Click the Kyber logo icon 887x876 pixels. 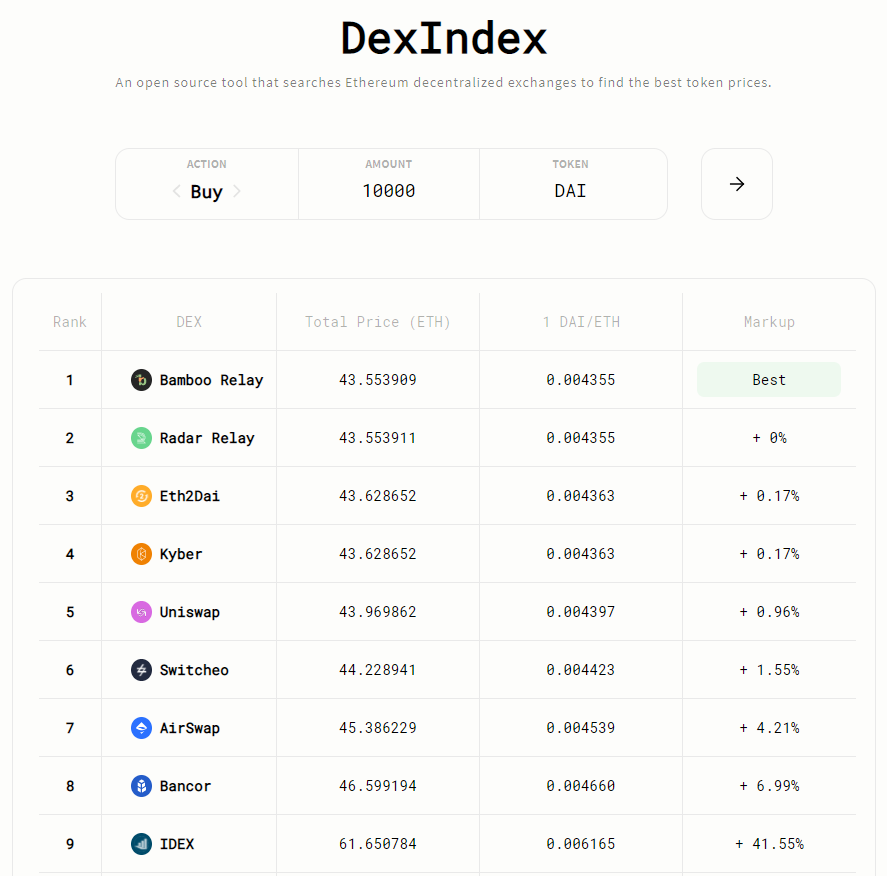click(141, 554)
